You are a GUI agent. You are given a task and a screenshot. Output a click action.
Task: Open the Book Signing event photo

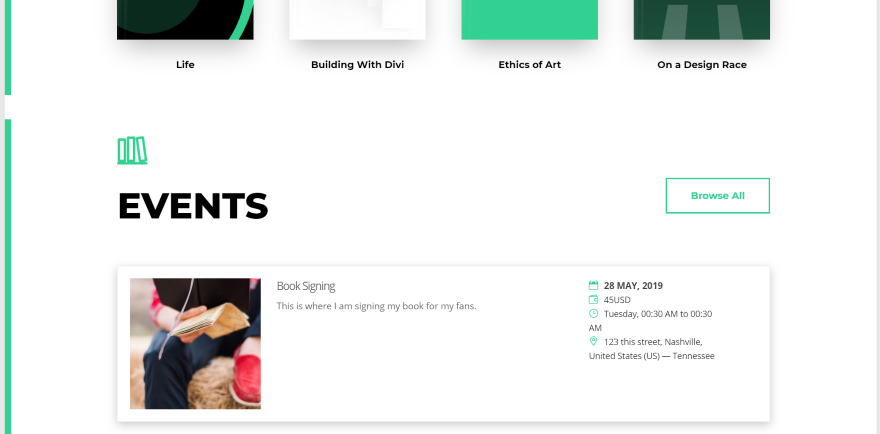tap(195, 343)
